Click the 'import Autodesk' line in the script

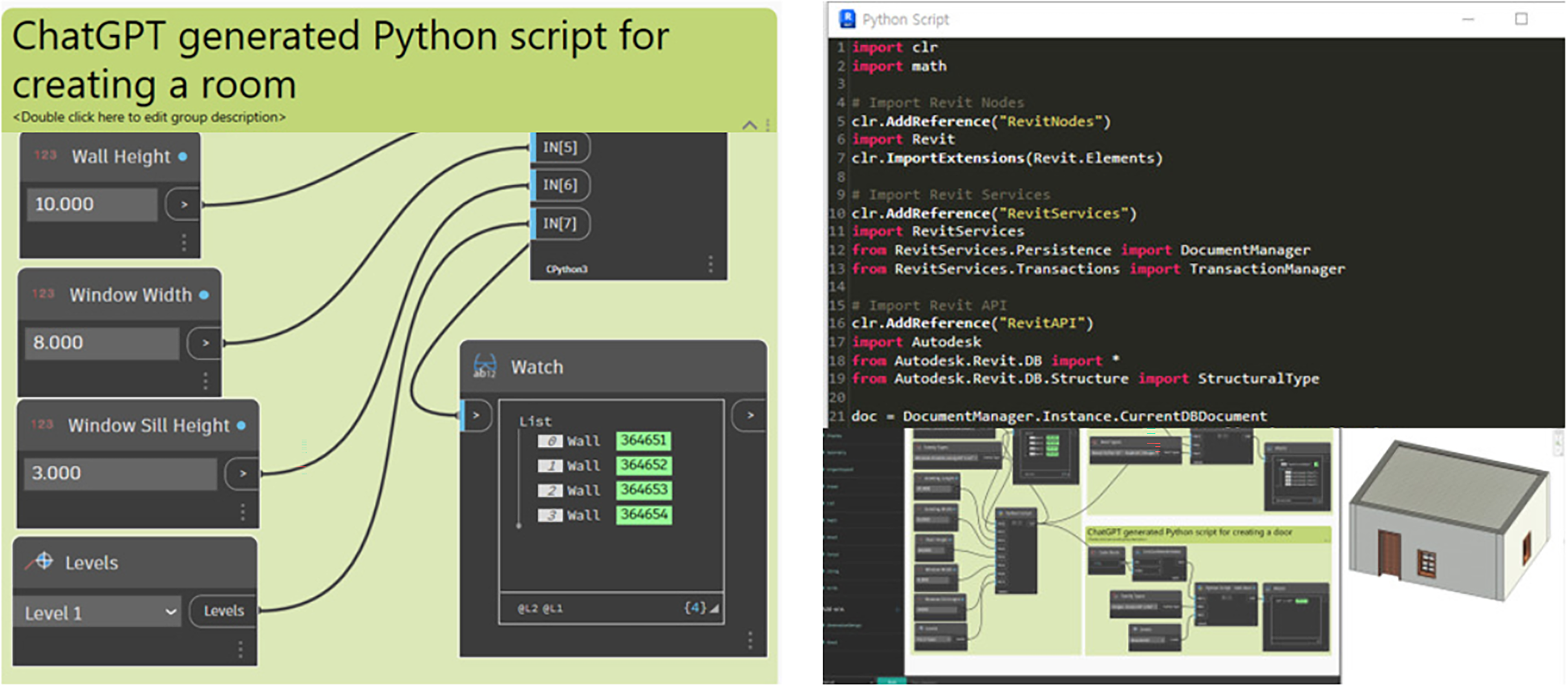[917, 342]
